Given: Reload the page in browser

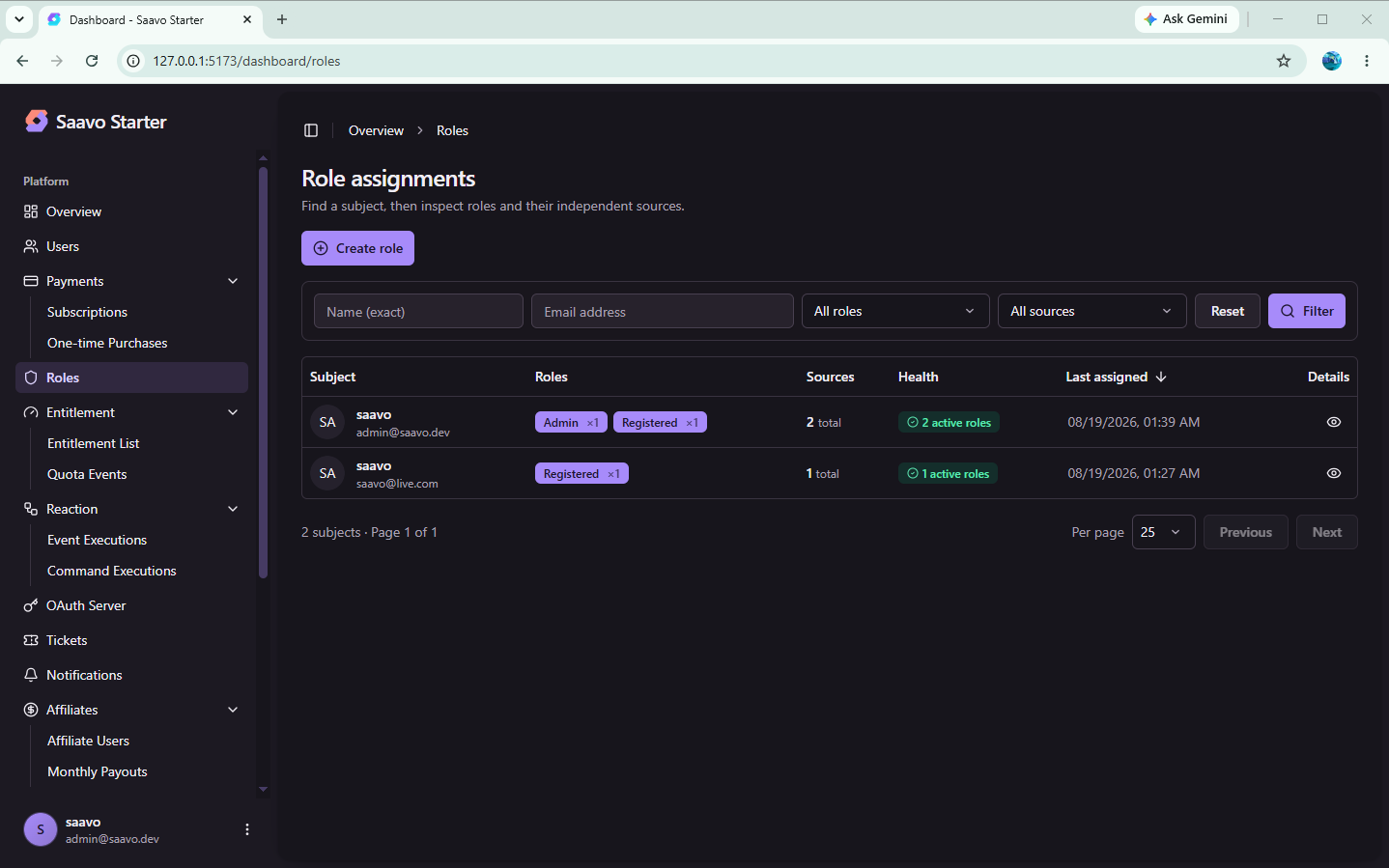Looking at the screenshot, I should pos(92,61).
